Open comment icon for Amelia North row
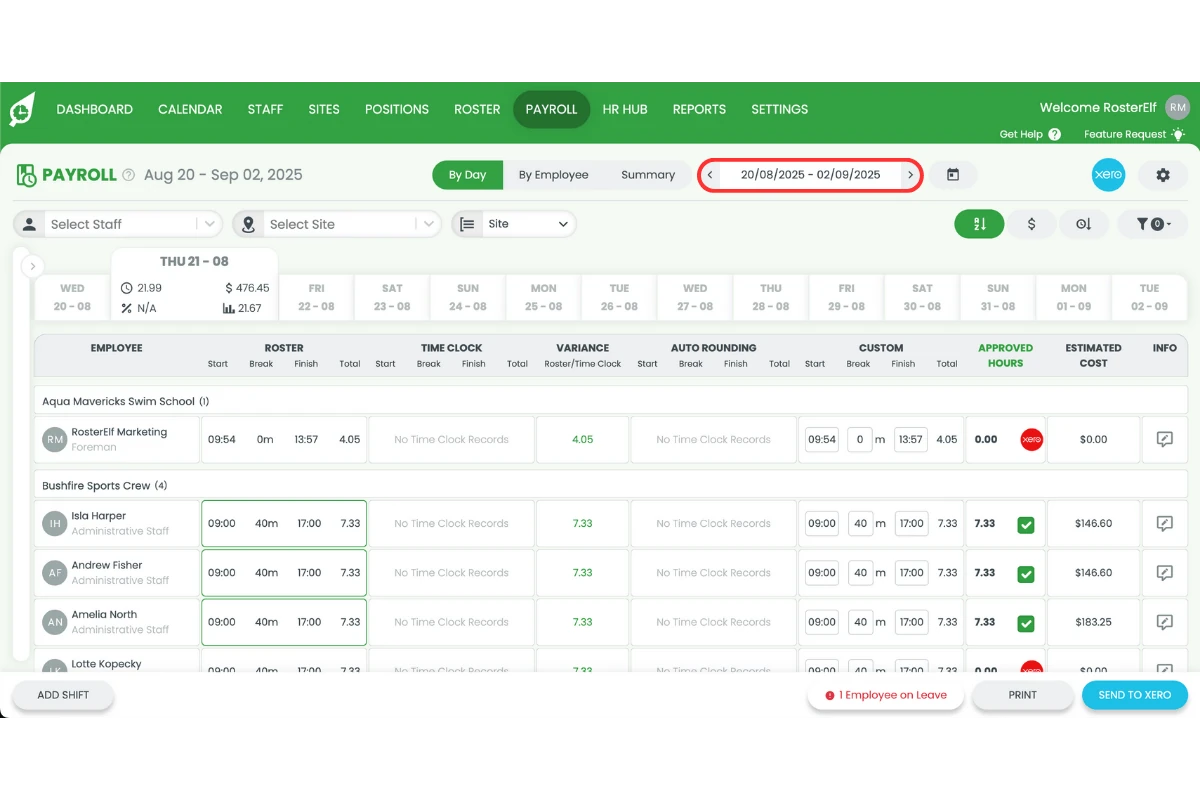 [1164, 622]
